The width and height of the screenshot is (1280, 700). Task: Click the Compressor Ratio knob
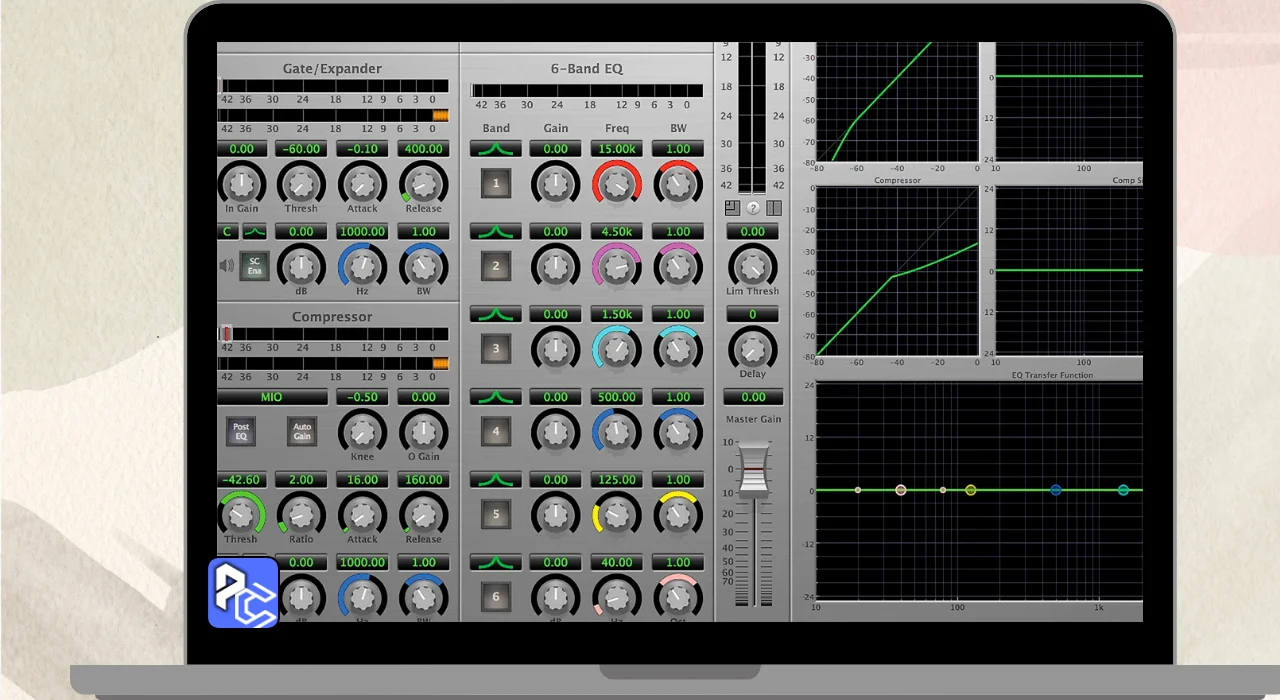[301, 515]
